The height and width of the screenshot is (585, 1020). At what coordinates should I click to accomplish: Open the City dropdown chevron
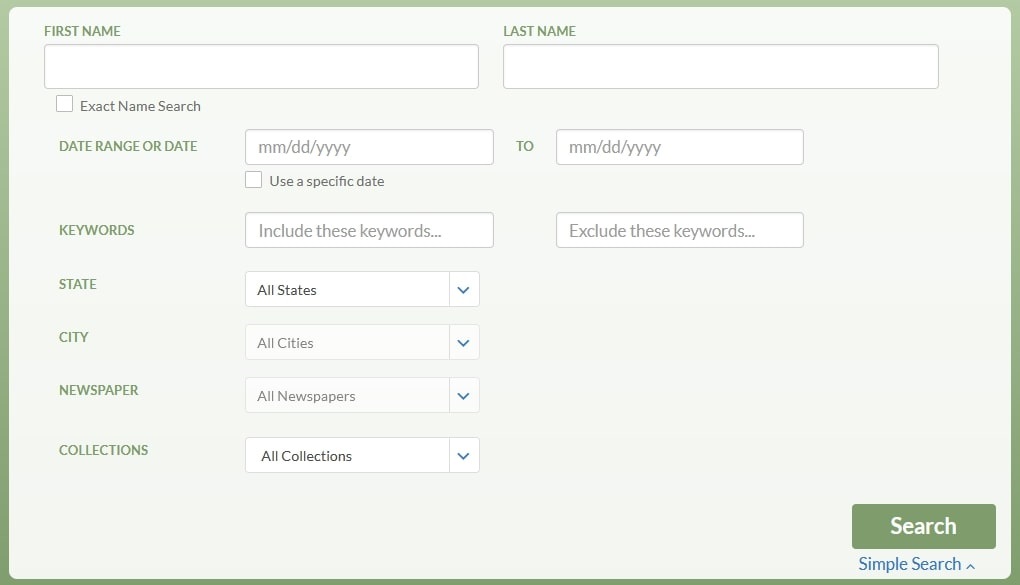tap(463, 343)
